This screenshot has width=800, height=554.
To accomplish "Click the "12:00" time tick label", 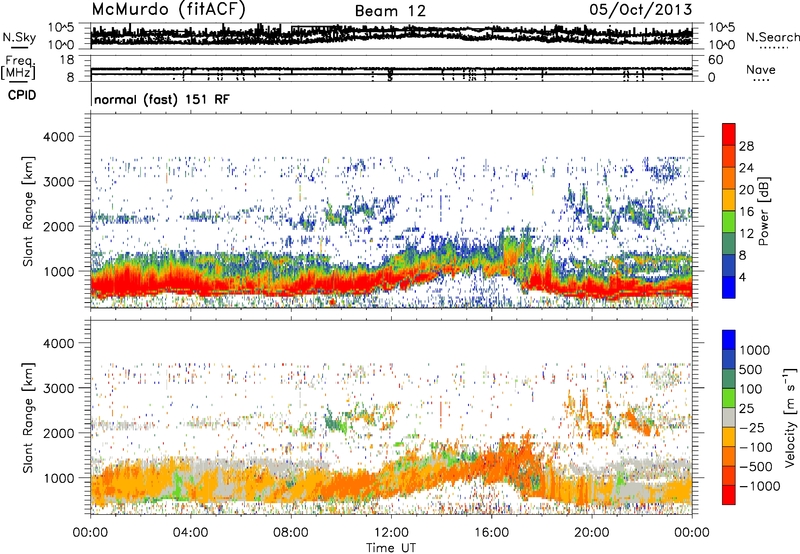I will [x=391, y=533].
